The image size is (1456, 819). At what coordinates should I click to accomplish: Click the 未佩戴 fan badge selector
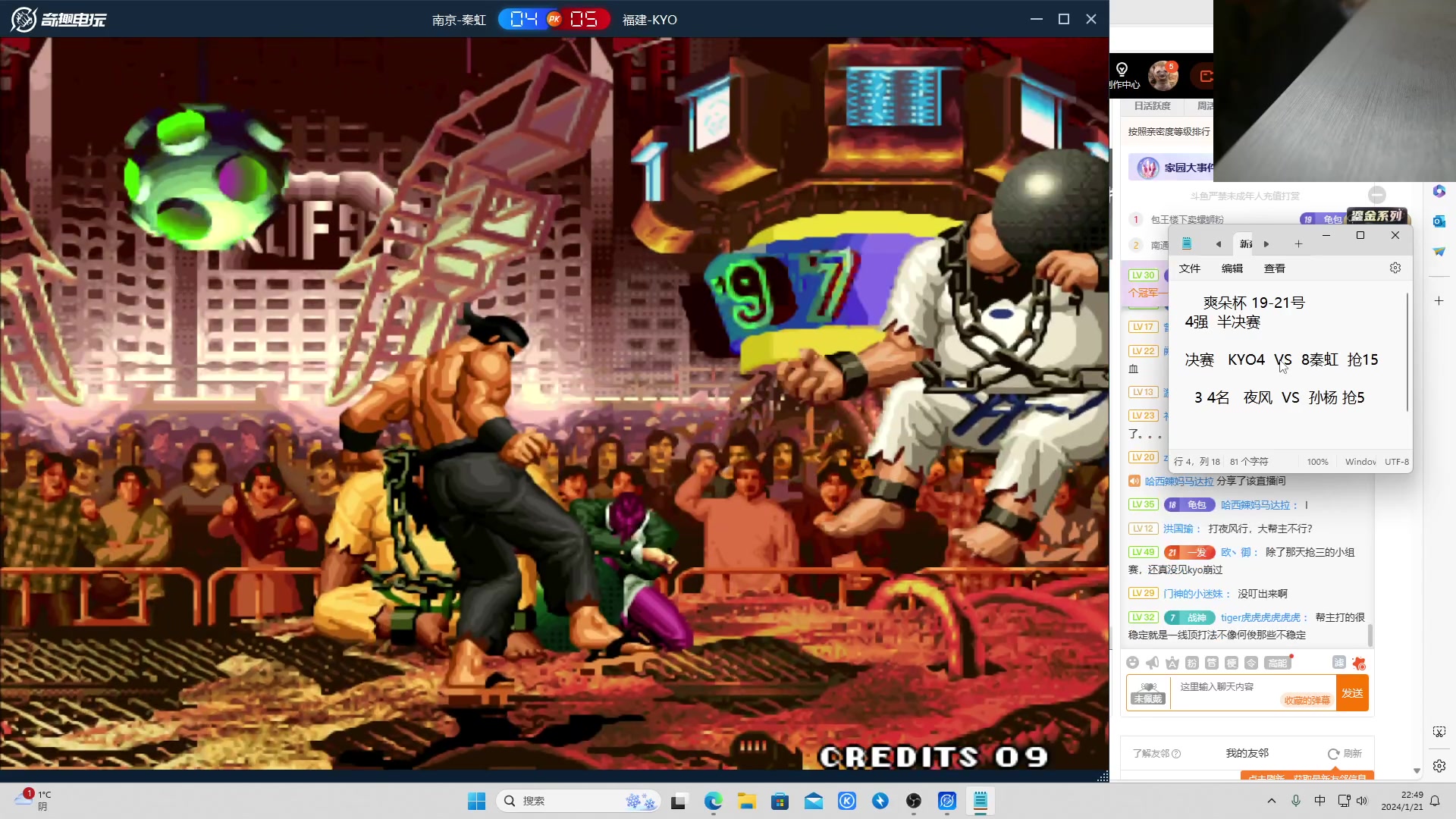(x=1148, y=693)
